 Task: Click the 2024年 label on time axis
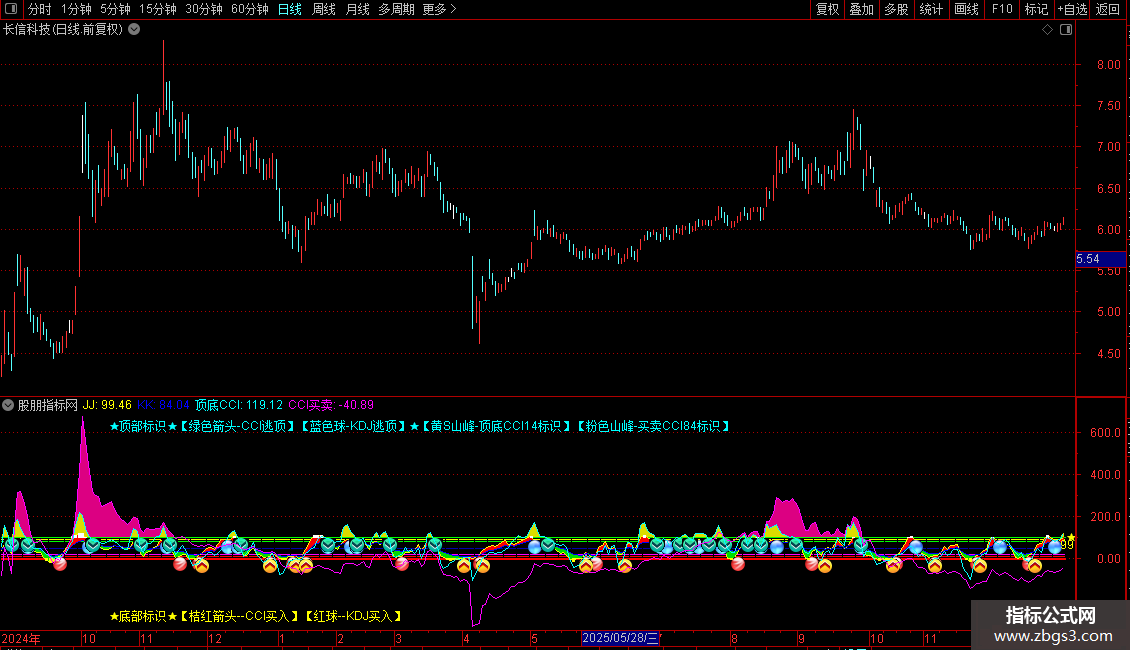click(21, 638)
